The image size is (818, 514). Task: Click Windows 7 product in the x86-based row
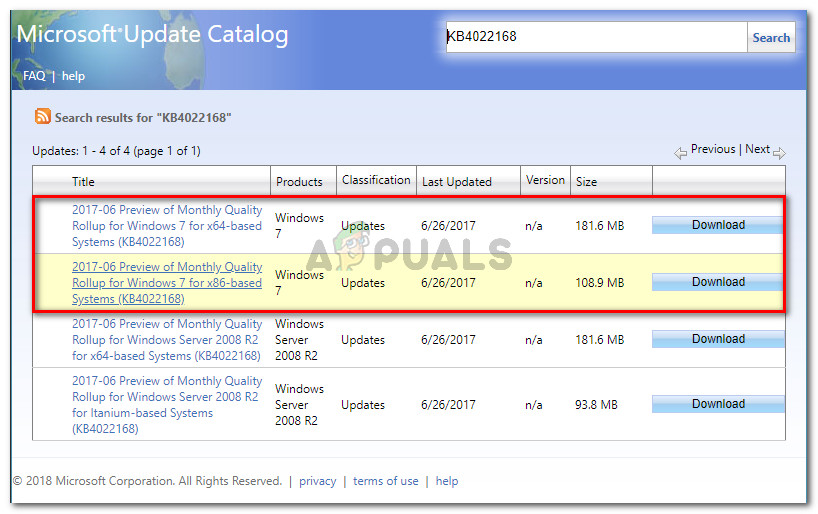(299, 282)
